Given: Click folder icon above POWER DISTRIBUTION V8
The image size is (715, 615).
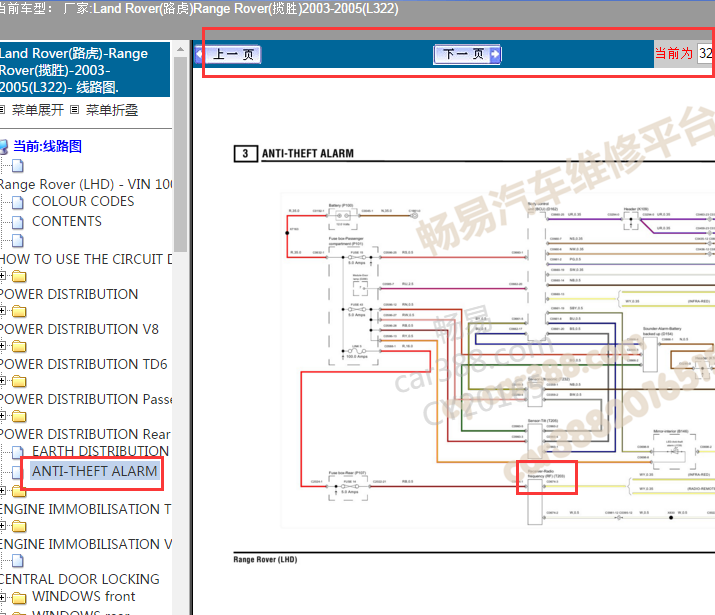Looking at the screenshot, I should coord(19,311).
